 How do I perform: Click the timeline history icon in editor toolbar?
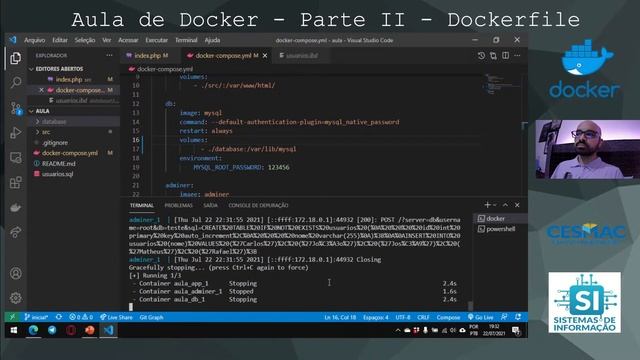pyautogui.click(x=481, y=56)
